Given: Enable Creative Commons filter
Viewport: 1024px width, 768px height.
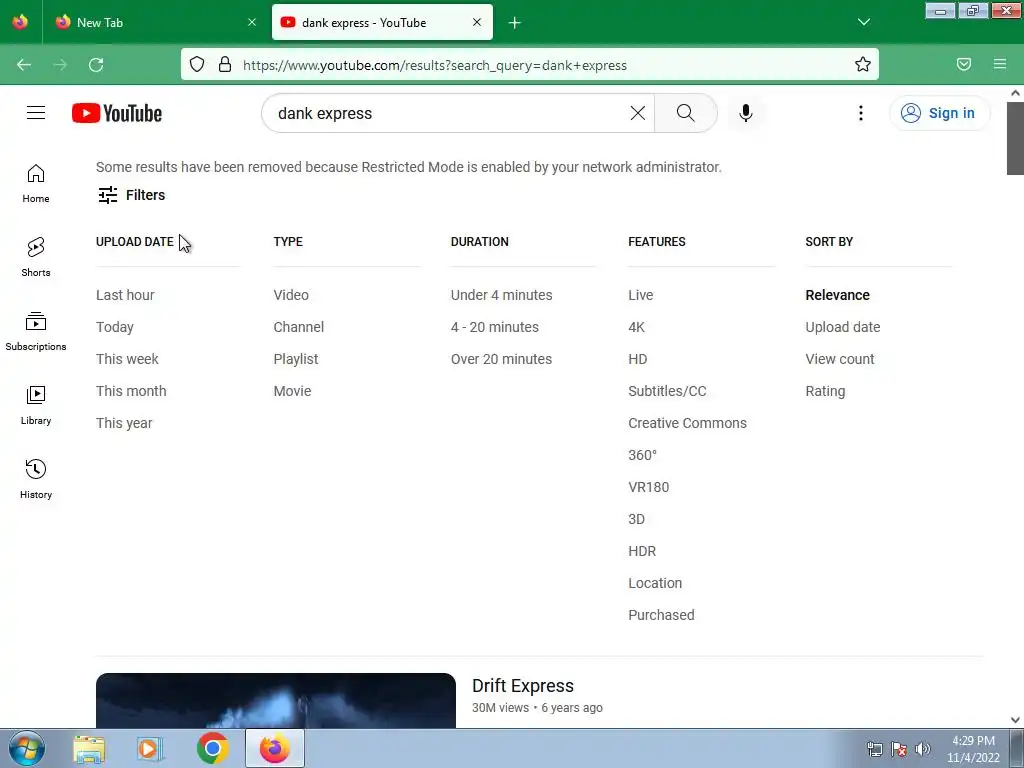Looking at the screenshot, I should [x=688, y=423].
